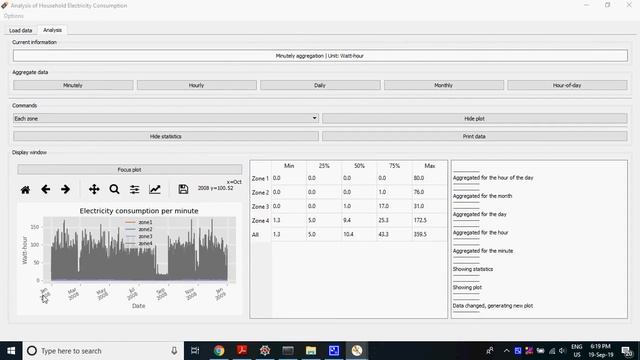Click log line 'Aggregated for the month'
The image size is (640, 360).
(482, 196)
